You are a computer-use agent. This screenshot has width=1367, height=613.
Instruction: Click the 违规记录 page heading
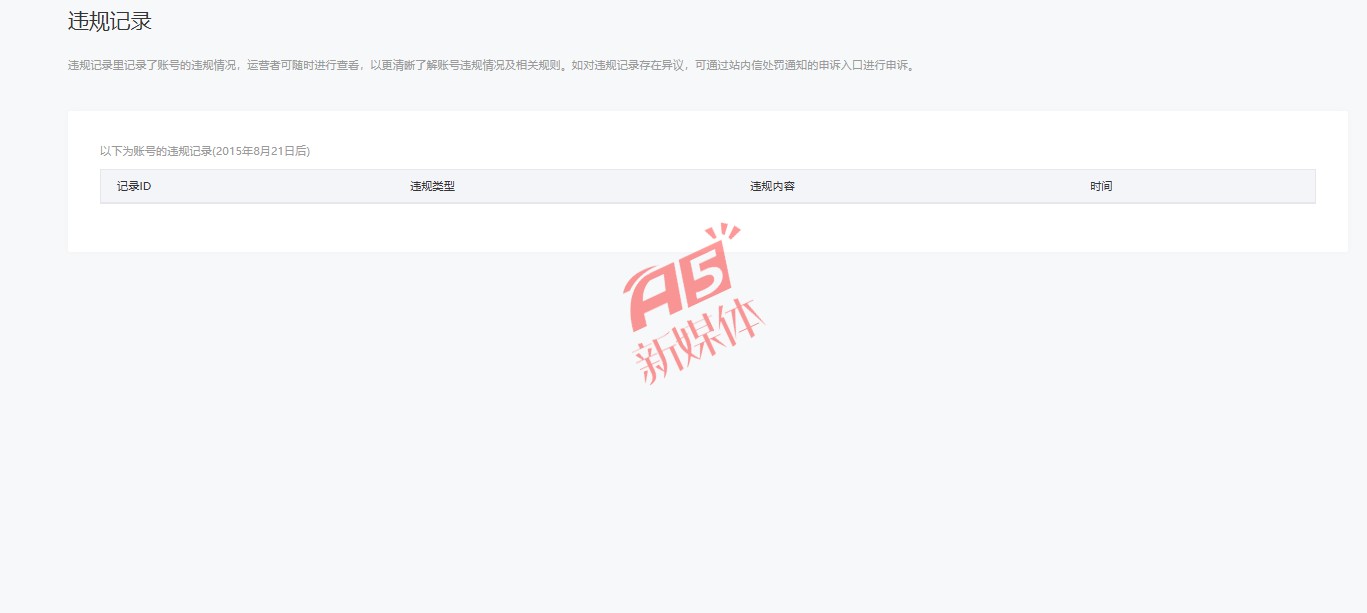[110, 21]
